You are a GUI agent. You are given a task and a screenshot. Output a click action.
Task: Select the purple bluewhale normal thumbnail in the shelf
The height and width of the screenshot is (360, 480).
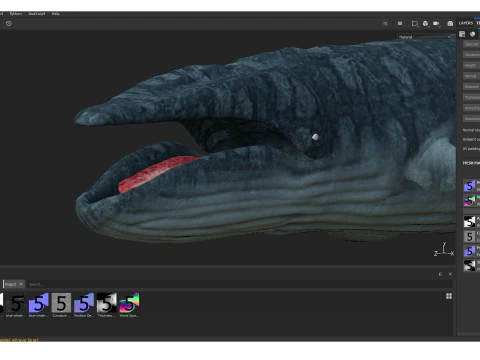(38, 303)
